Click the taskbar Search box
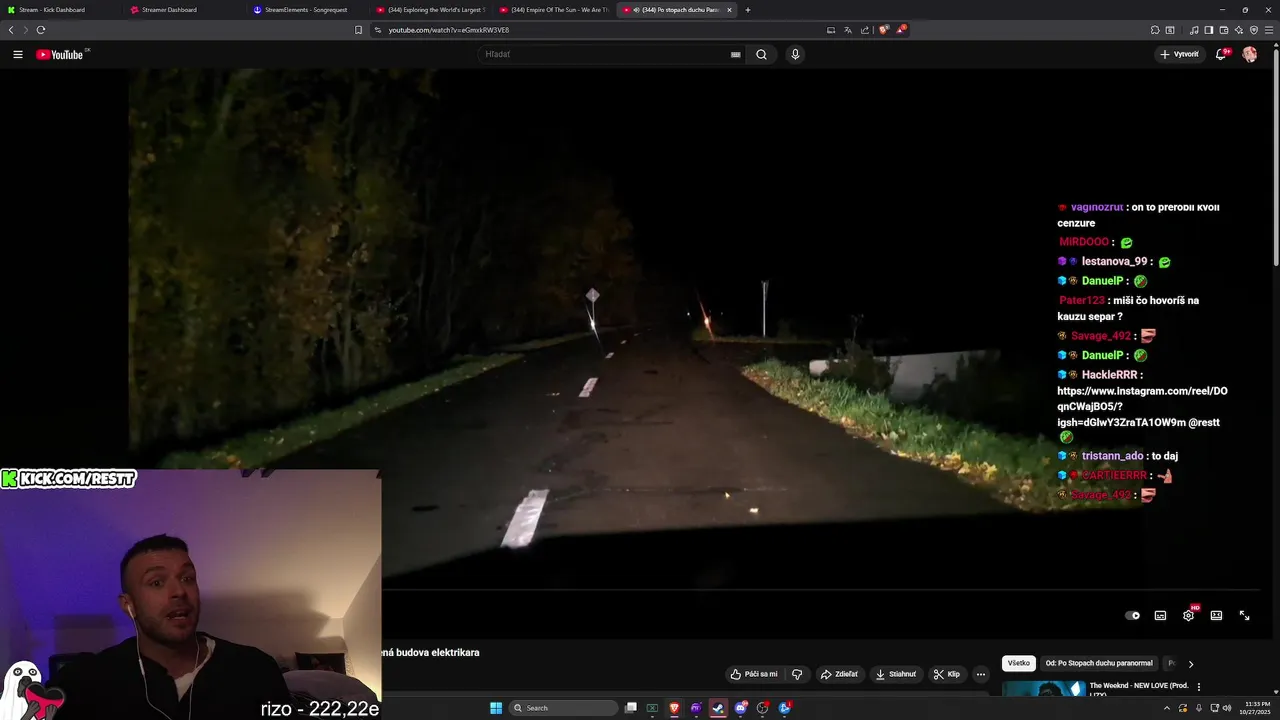The image size is (1280, 720). 563,708
